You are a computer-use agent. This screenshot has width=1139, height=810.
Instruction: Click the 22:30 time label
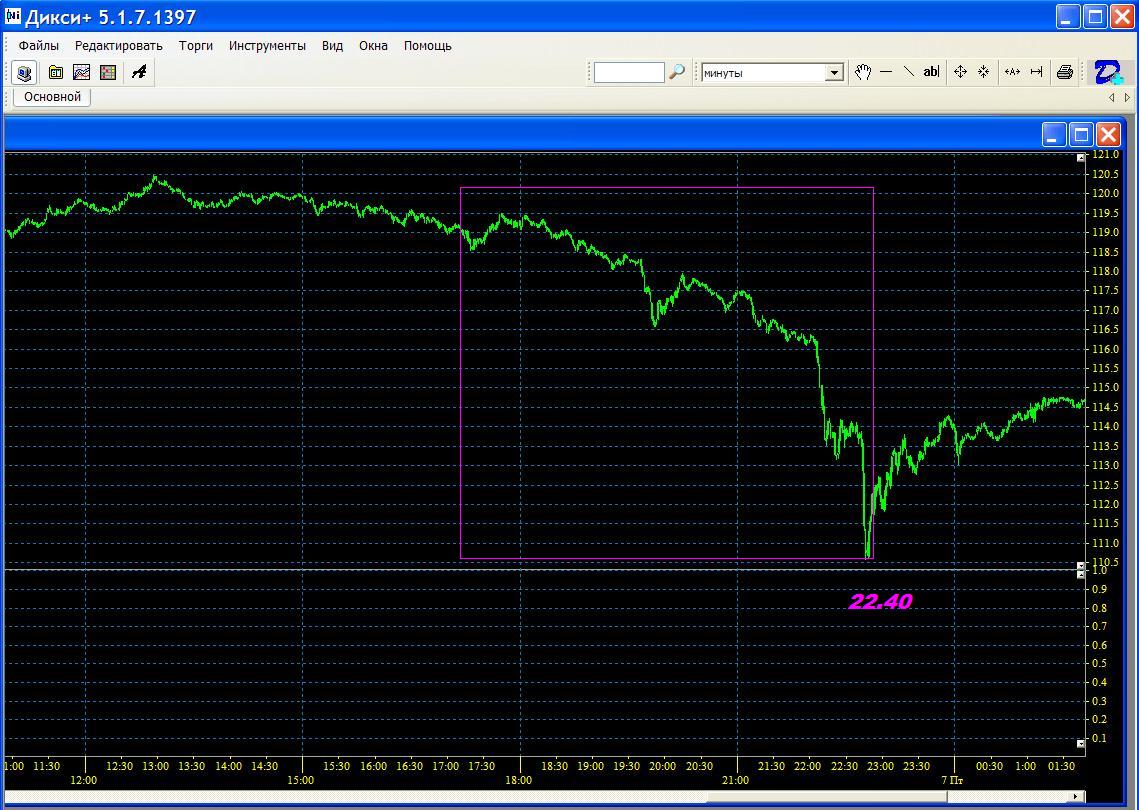[x=844, y=766]
